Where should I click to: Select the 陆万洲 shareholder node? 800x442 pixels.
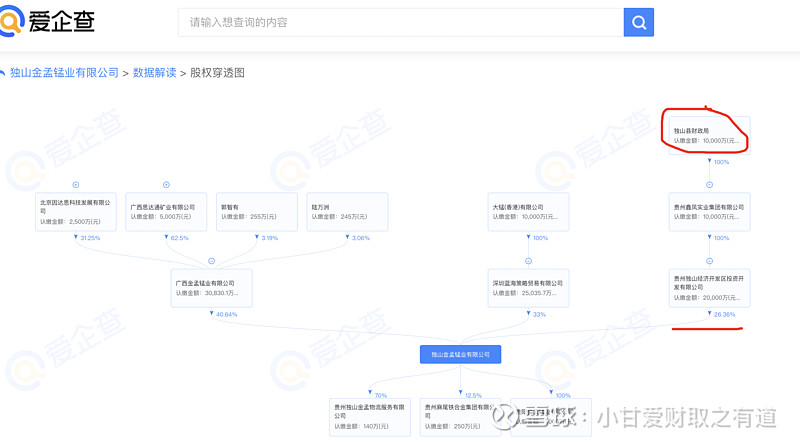(x=347, y=212)
